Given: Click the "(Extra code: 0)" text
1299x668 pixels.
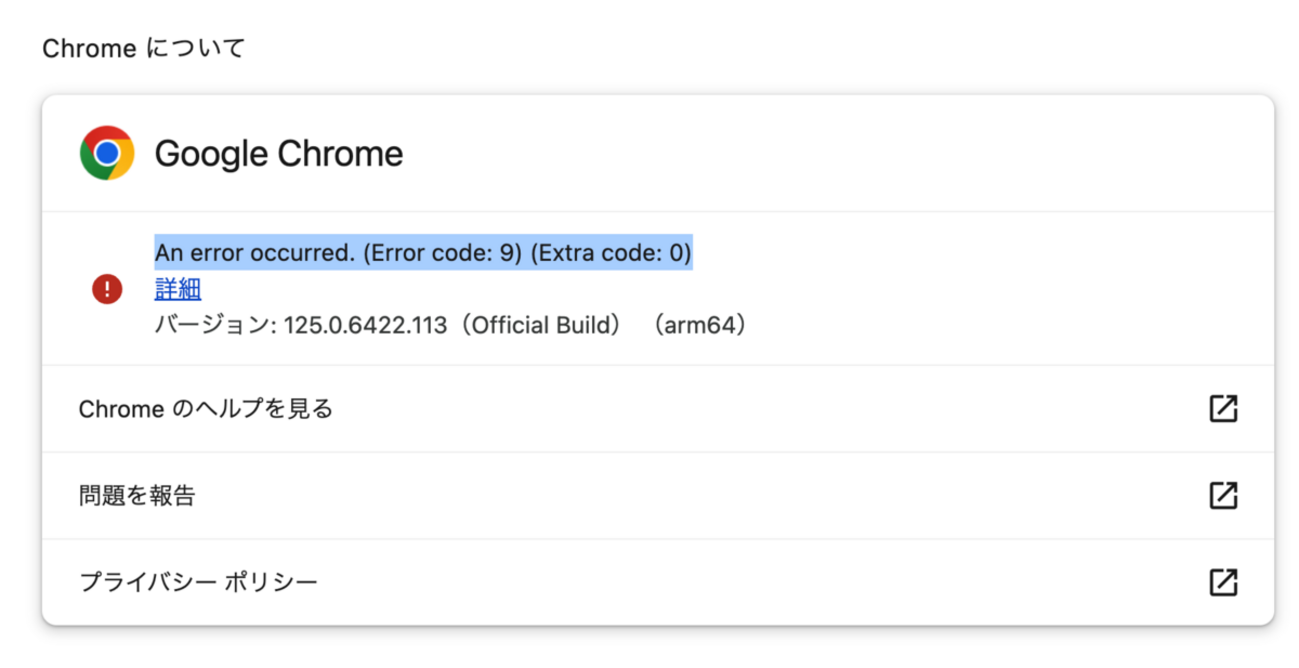Looking at the screenshot, I should coord(610,254).
